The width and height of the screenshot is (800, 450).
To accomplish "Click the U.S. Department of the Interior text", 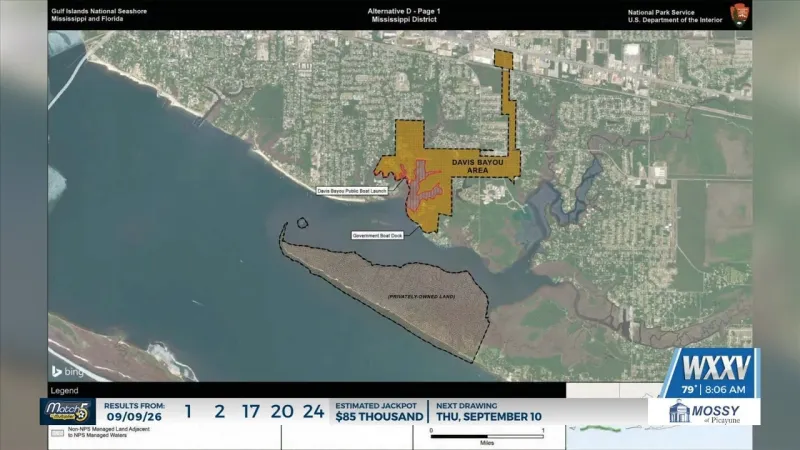I will pyautogui.click(x=675, y=20).
